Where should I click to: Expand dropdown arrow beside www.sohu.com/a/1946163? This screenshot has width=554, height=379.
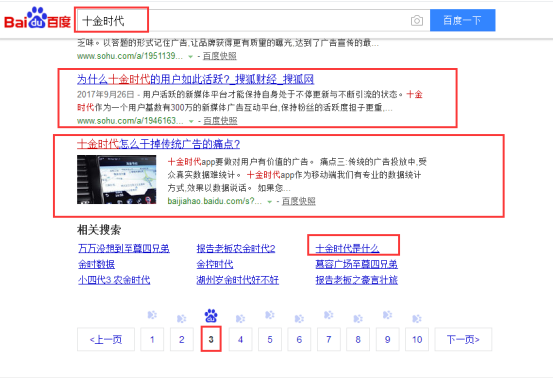tap(191, 121)
